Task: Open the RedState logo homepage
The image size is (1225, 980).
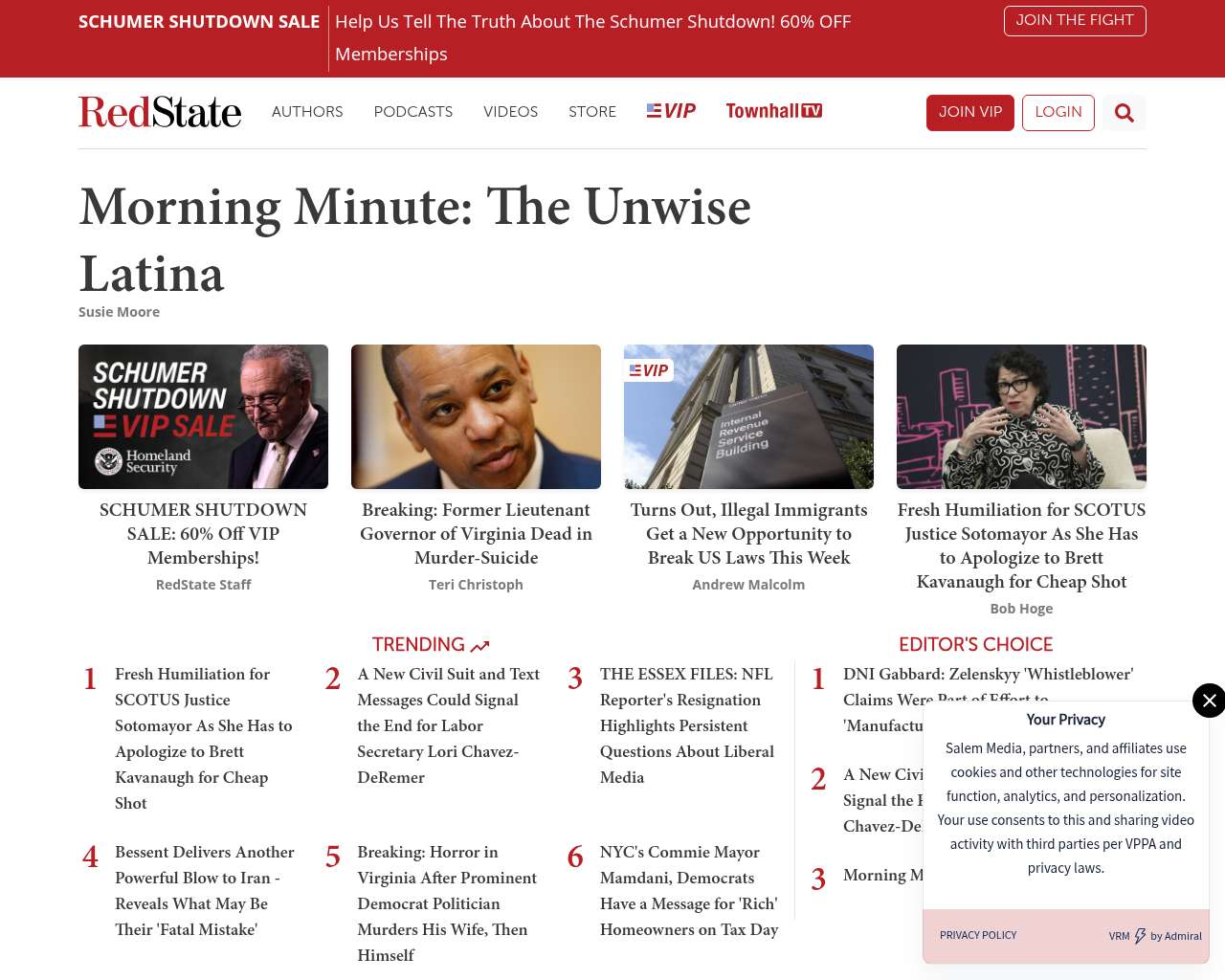Action: [160, 112]
